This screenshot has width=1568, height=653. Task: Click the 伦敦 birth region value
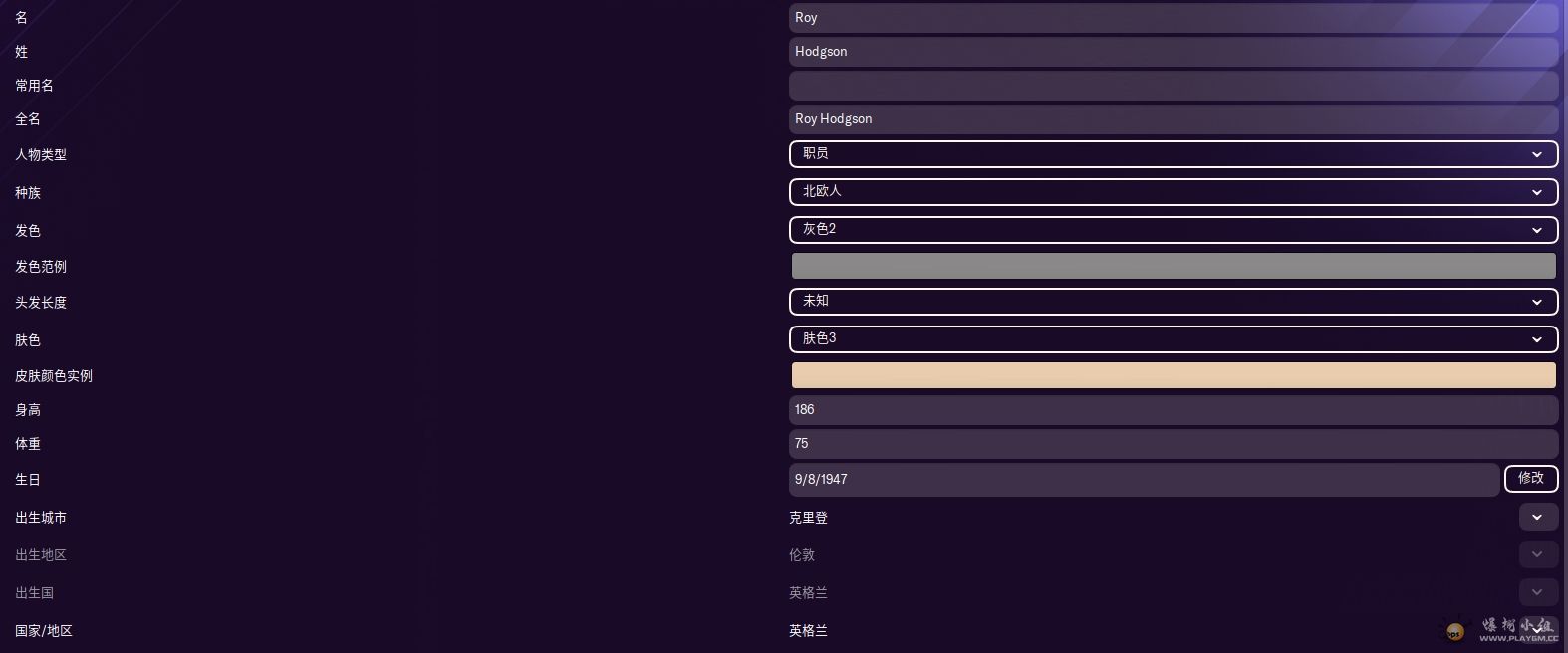(x=802, y=555)
